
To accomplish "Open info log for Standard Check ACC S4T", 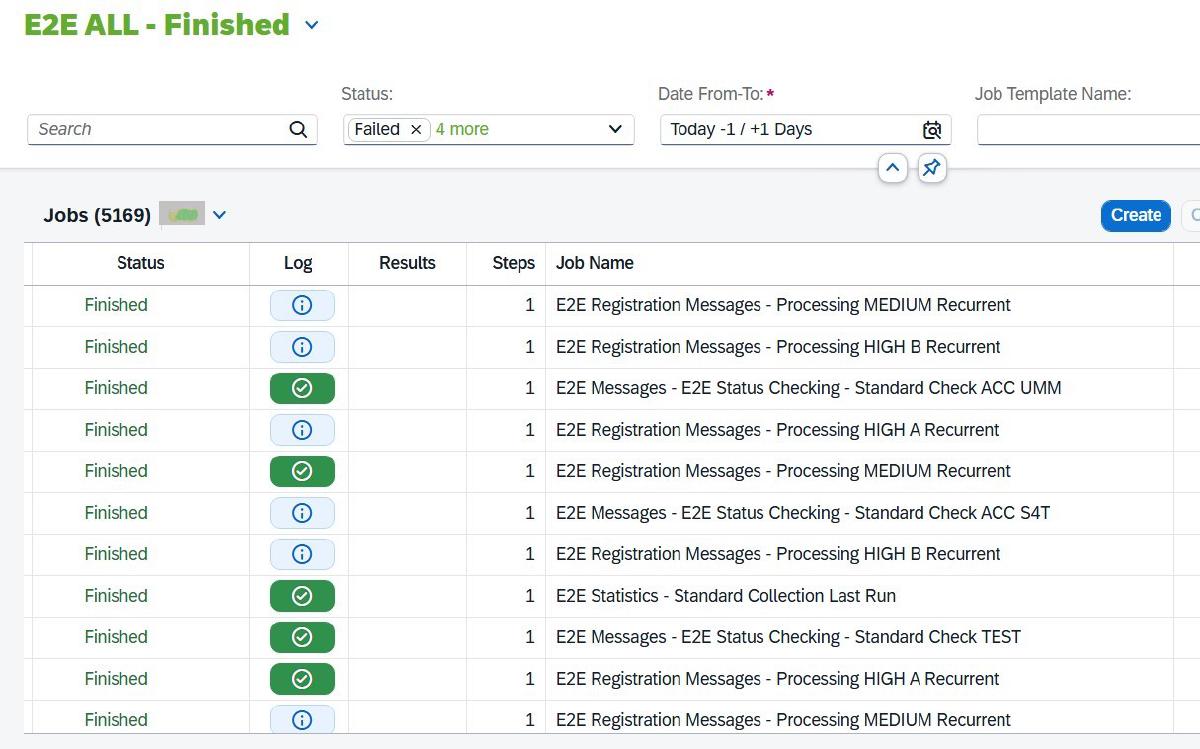I will point(302,513).
